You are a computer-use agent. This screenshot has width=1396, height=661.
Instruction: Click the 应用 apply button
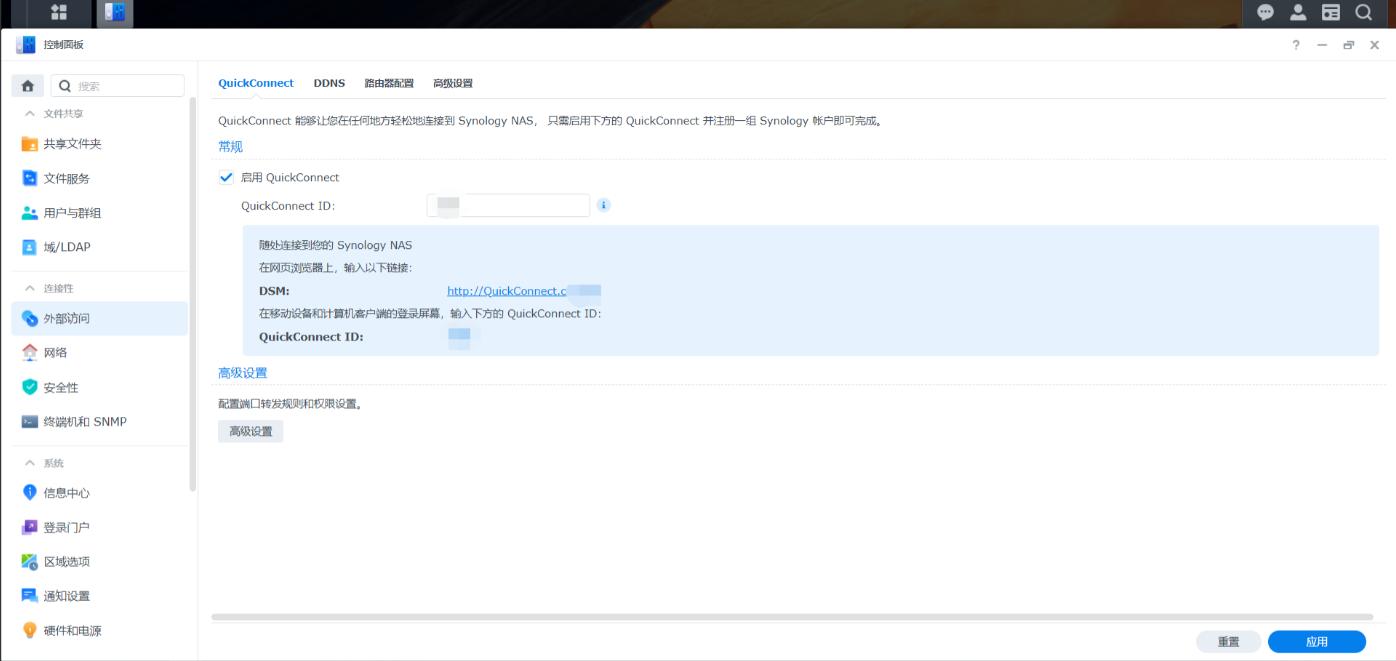tap(1317, 642)
